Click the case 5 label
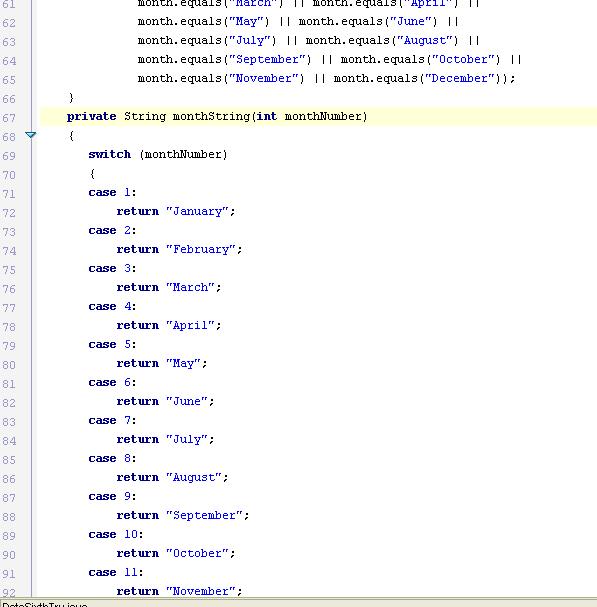Image resolution: width=597 pixels, height=607 pixels. tap(112, 344)
